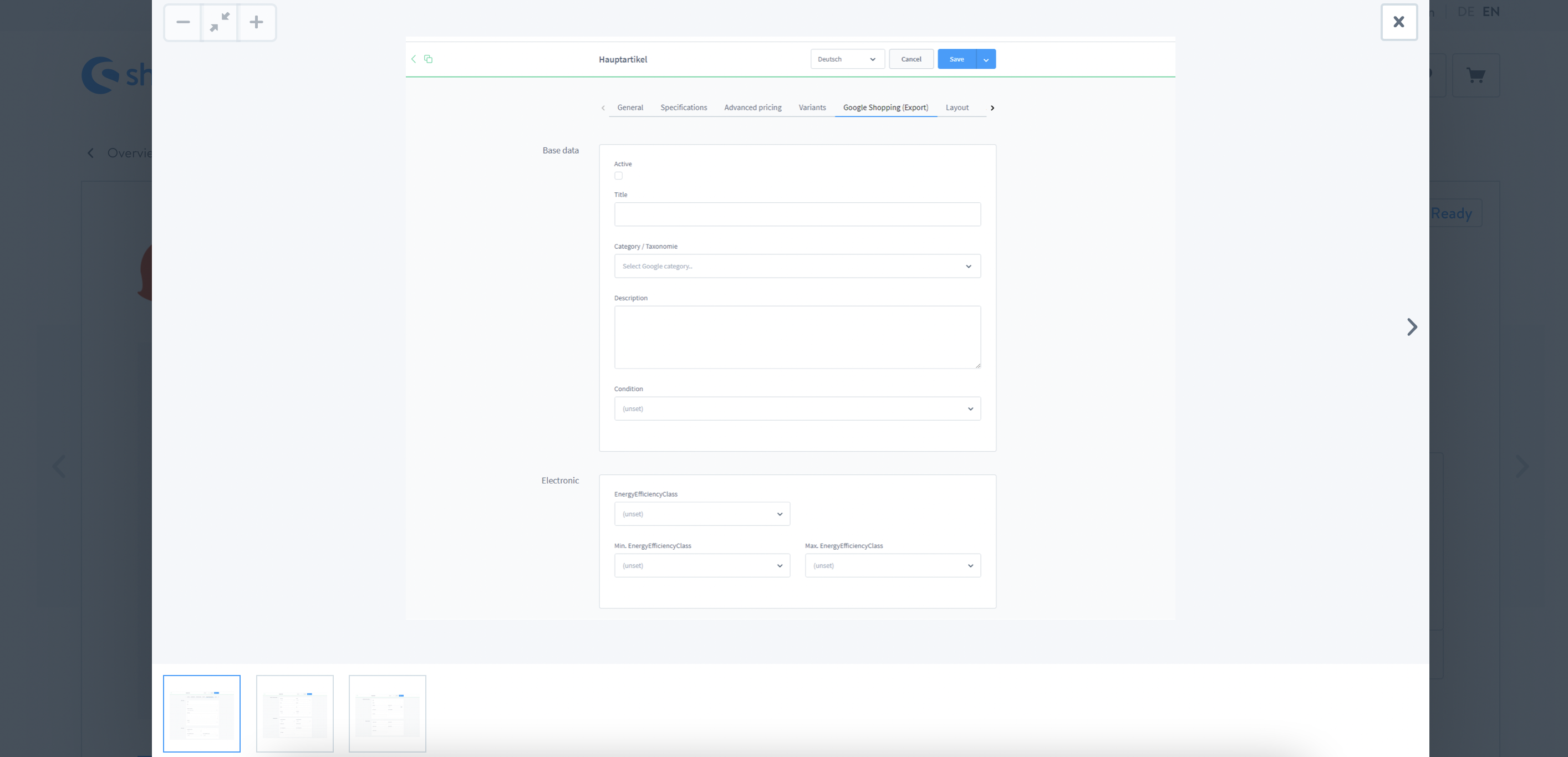
Task: Enable the Active checkbox
Action: (618, 176)
